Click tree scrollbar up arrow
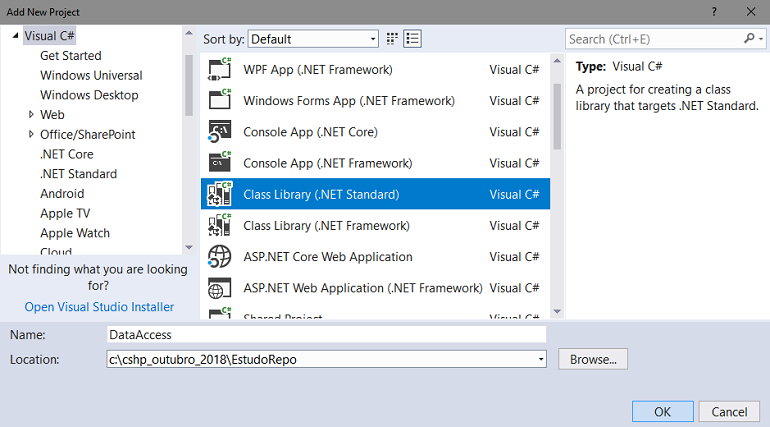The width and height of the screenshot is (770, 427). [189, 33]
